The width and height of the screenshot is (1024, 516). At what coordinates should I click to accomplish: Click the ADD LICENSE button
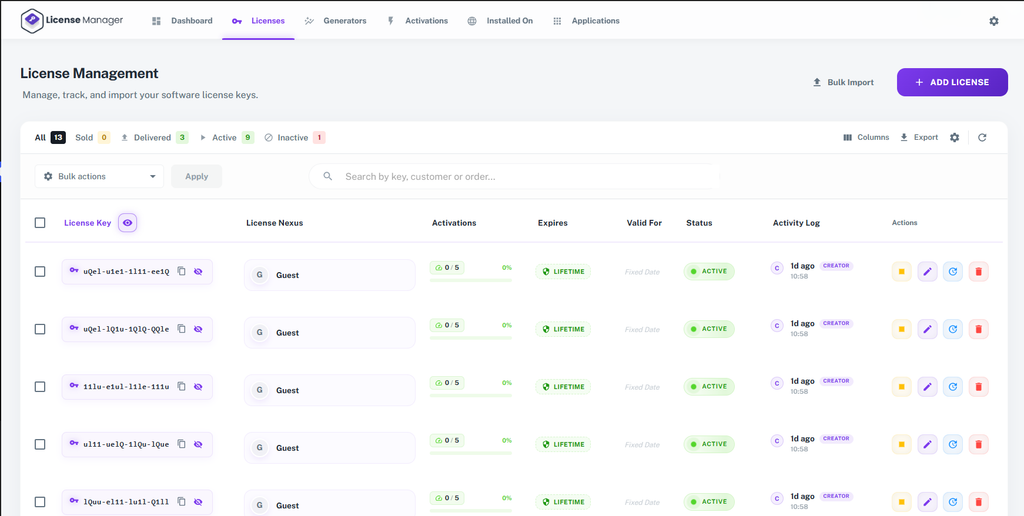(952, 82)
